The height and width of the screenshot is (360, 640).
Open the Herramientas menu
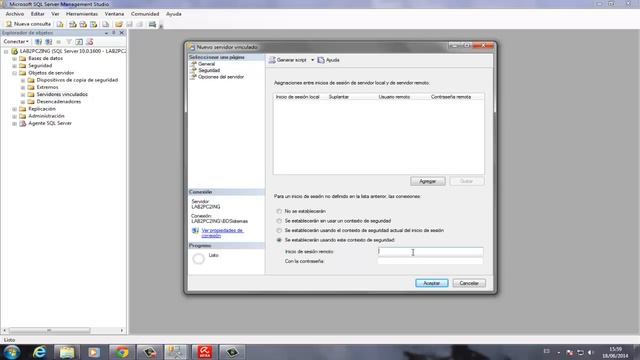click(x=82, y=14)
